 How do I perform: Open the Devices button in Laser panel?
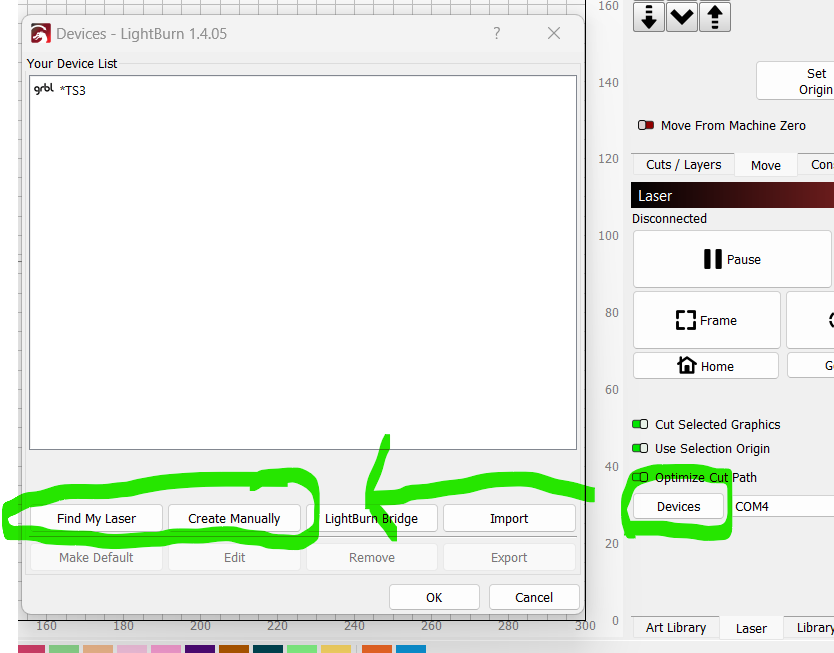tap(678, 506)
